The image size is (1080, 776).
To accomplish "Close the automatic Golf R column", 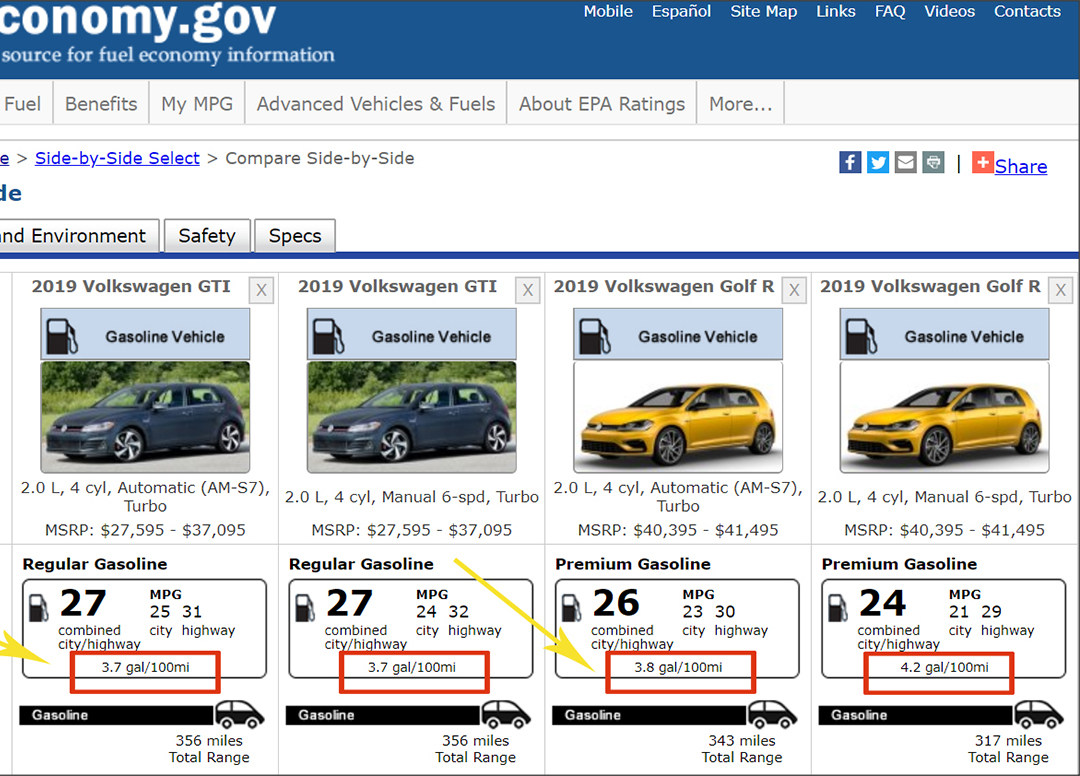I will 794,290.
